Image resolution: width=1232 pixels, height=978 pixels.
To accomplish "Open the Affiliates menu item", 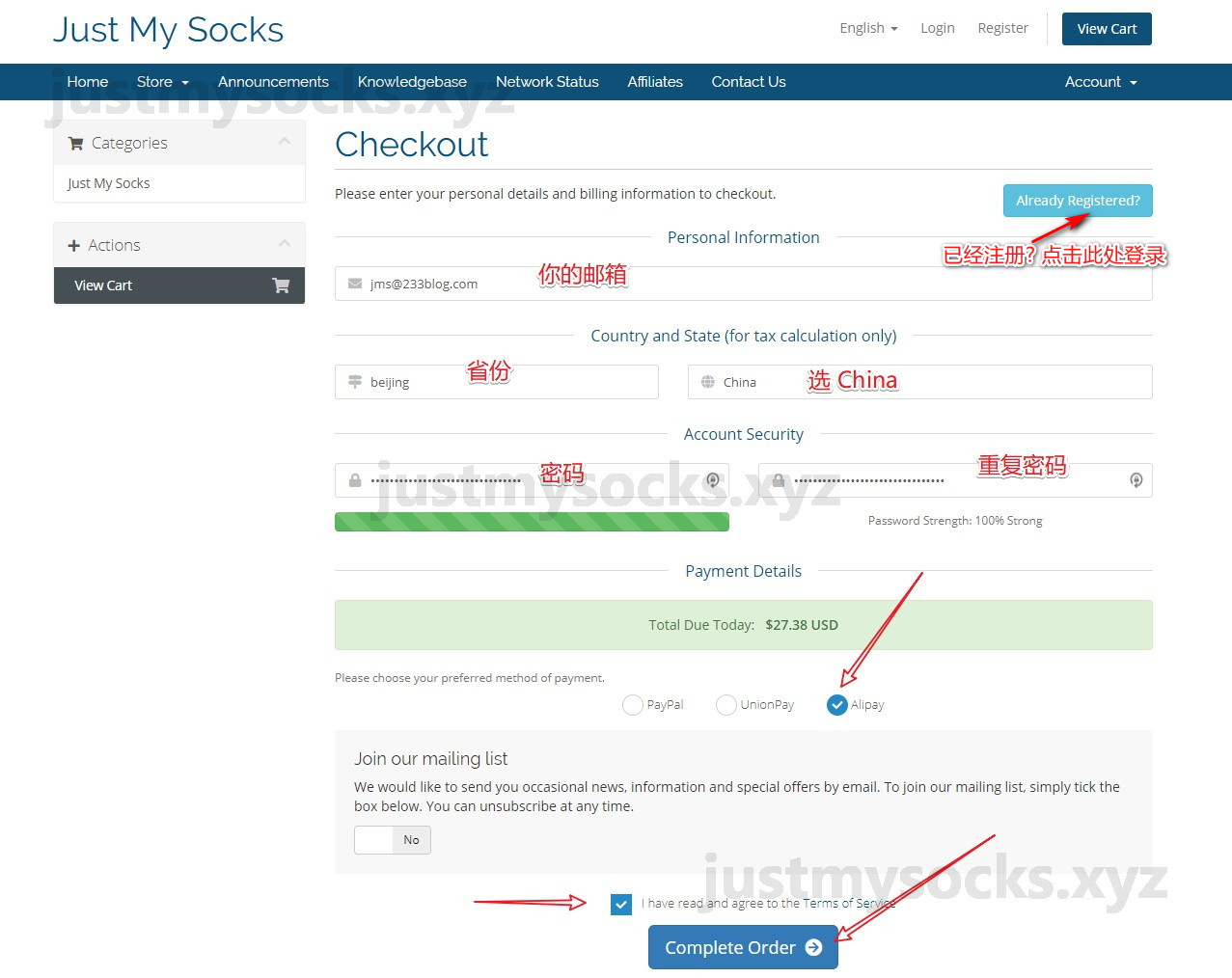I will [x=655, y=82].
